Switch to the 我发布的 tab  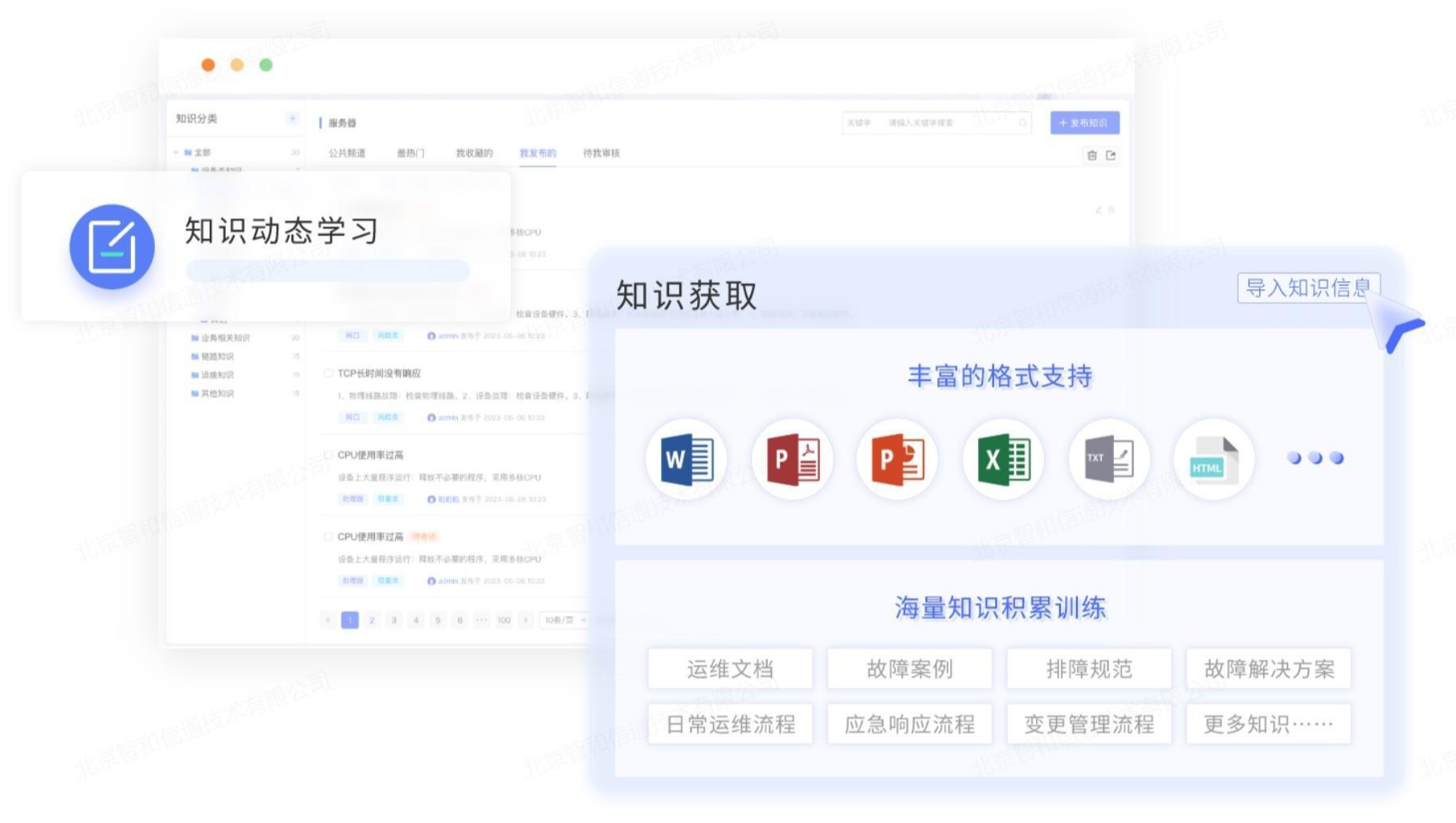537,153
